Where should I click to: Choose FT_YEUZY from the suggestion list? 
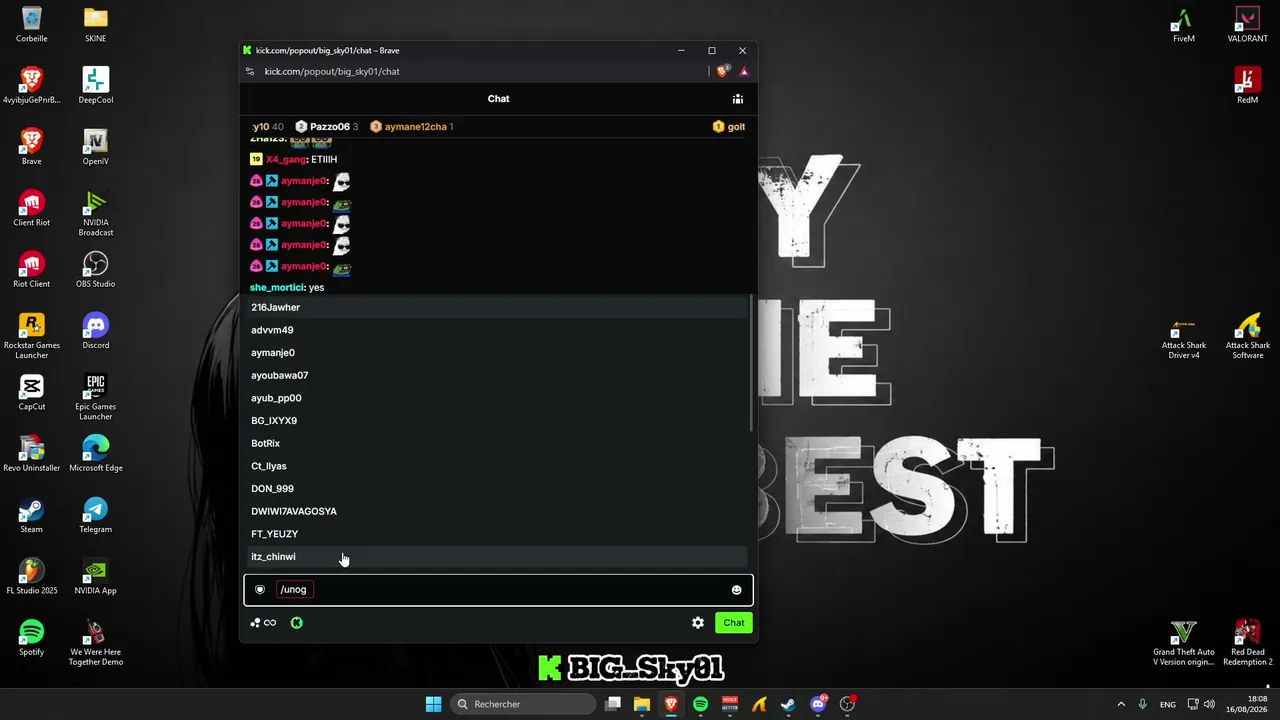[498, 534]
